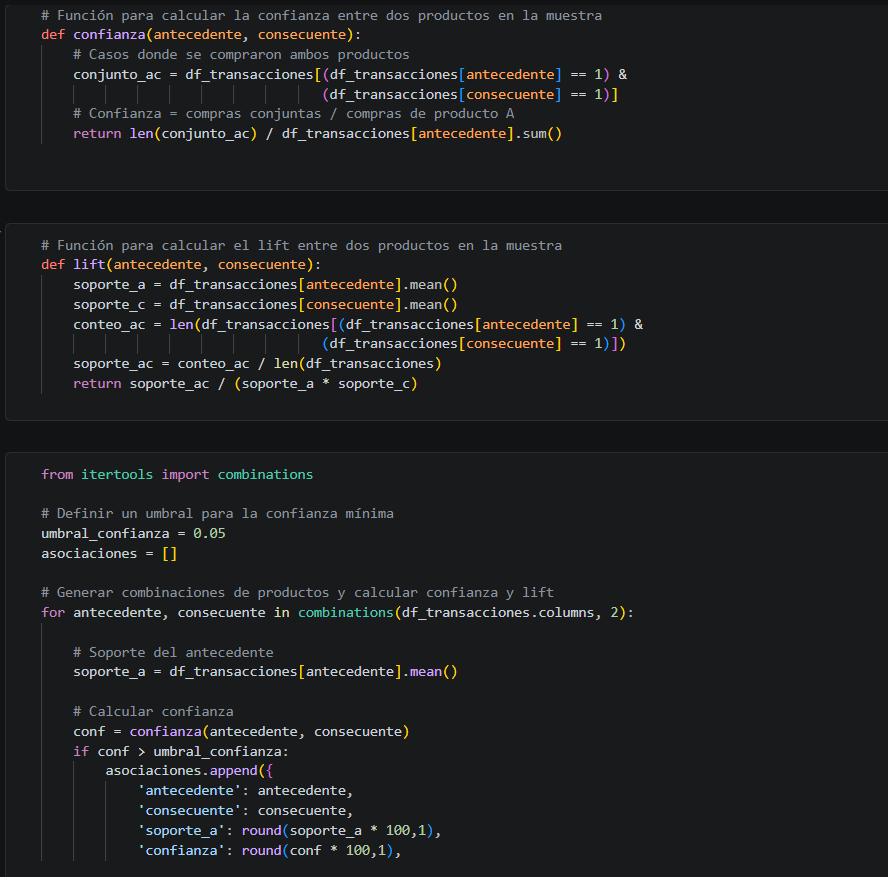
Task: Click the conjunto_ac filtering expression
Action: coord(300,74)
